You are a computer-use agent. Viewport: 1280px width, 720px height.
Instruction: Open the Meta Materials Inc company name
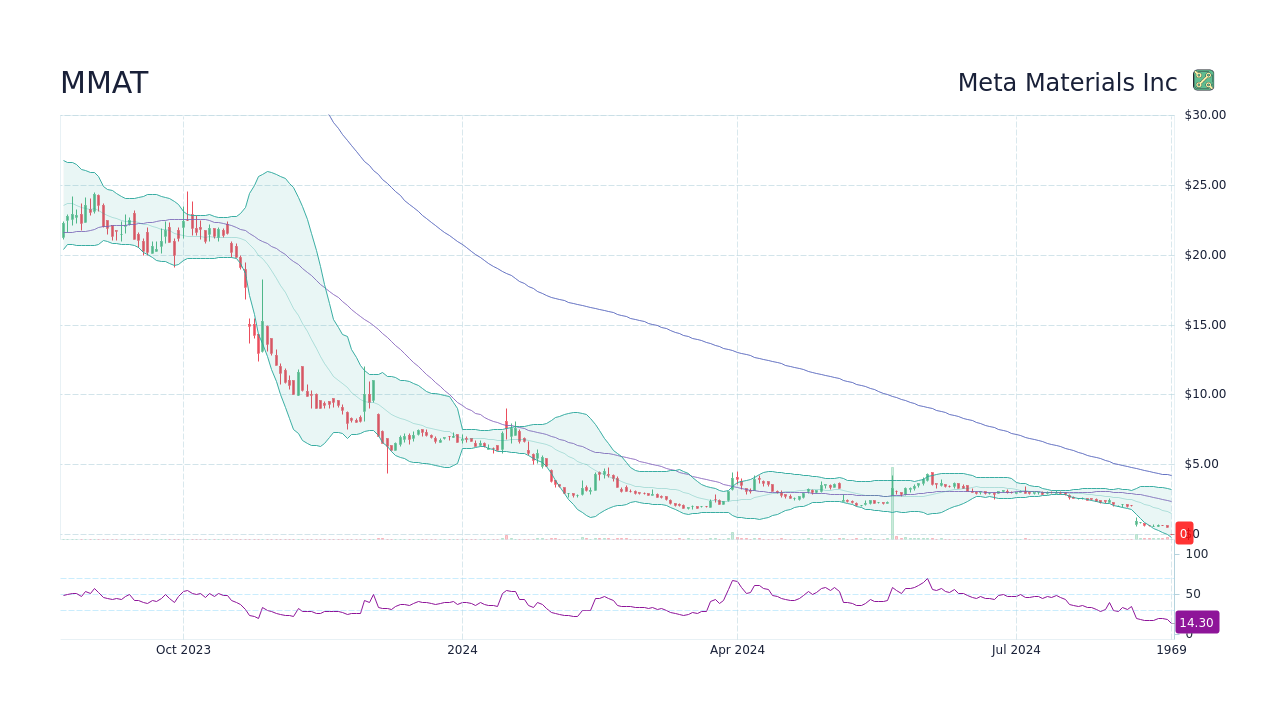[1067, 83]
